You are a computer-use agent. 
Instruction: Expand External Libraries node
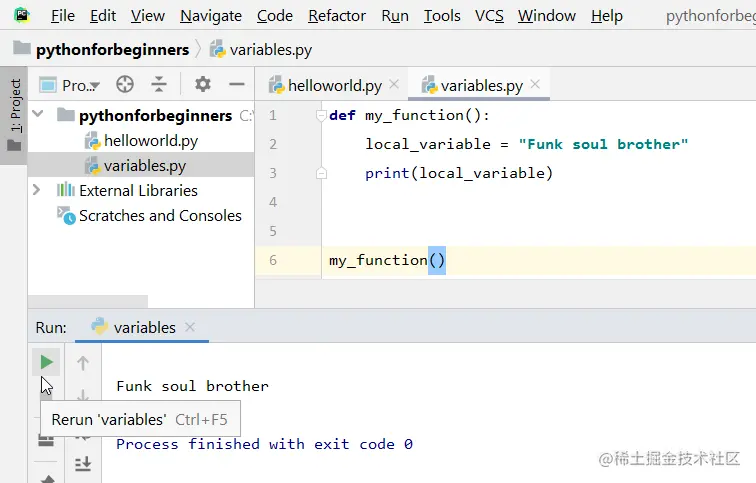pyautogui.click(x=37, y=190)
